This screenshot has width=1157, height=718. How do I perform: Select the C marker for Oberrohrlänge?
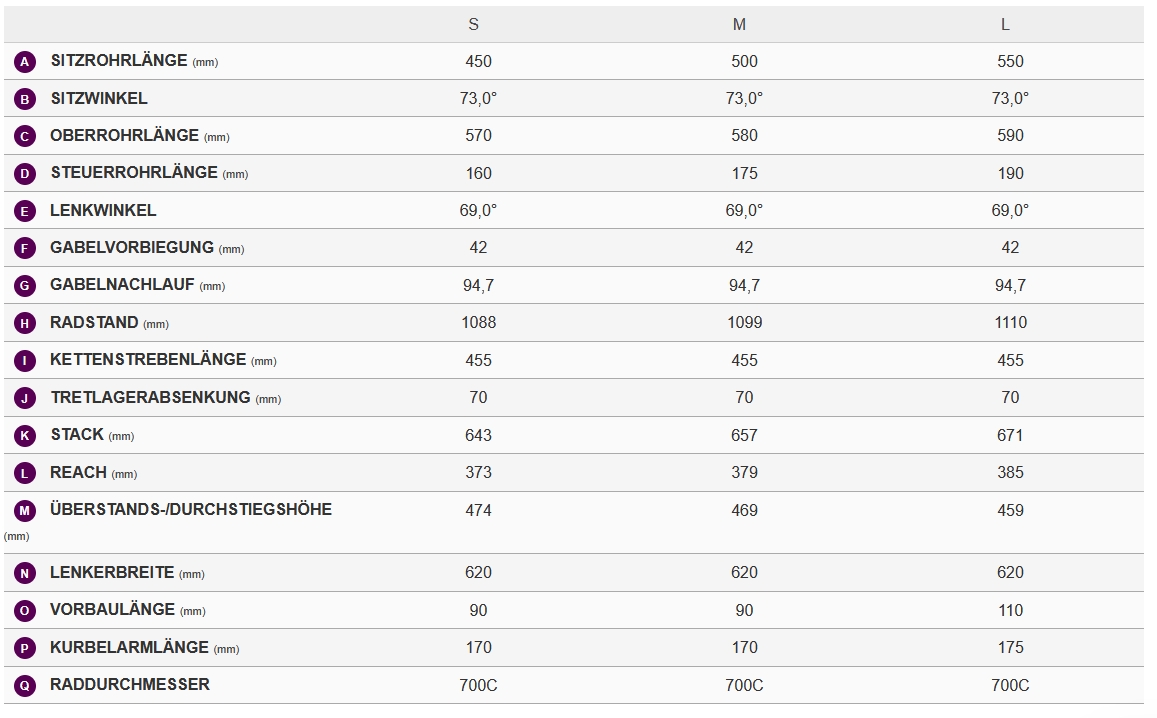[x=25, y=137]
